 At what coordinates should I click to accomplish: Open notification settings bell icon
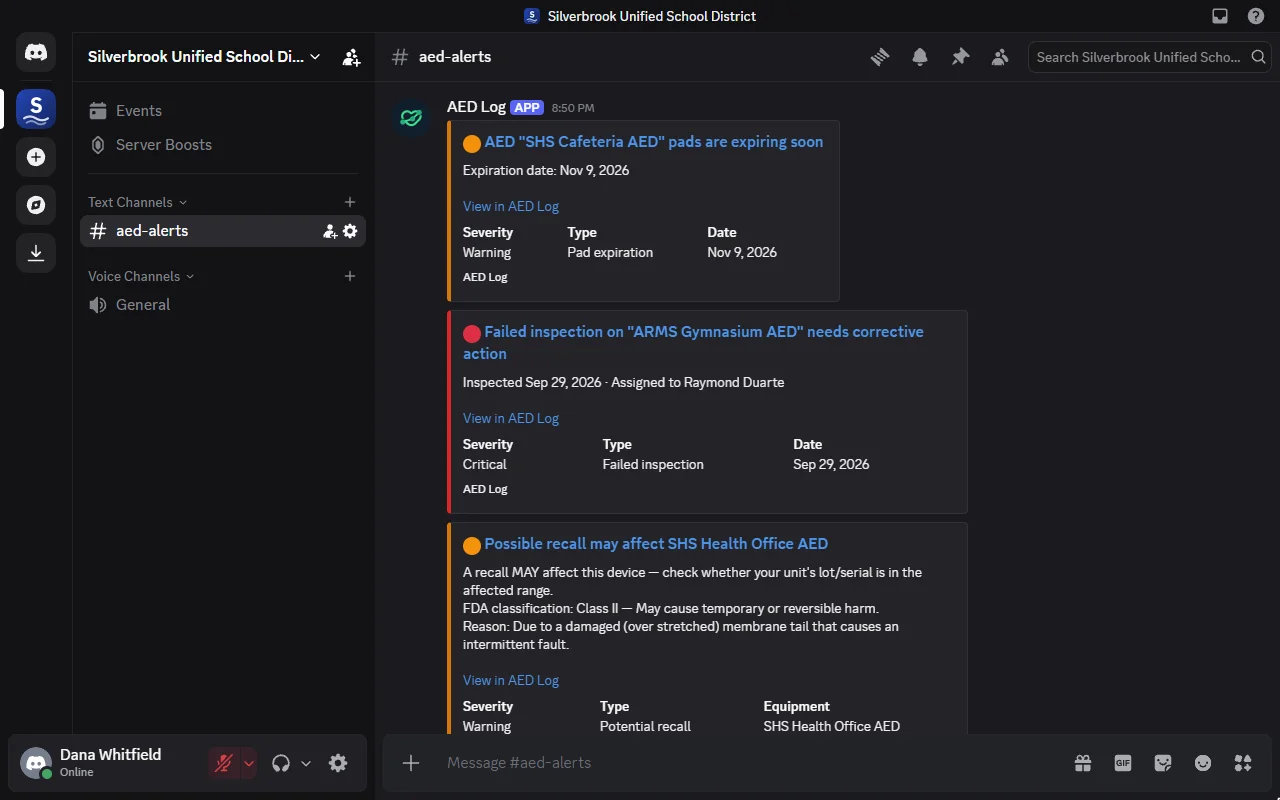coord(920,57)
